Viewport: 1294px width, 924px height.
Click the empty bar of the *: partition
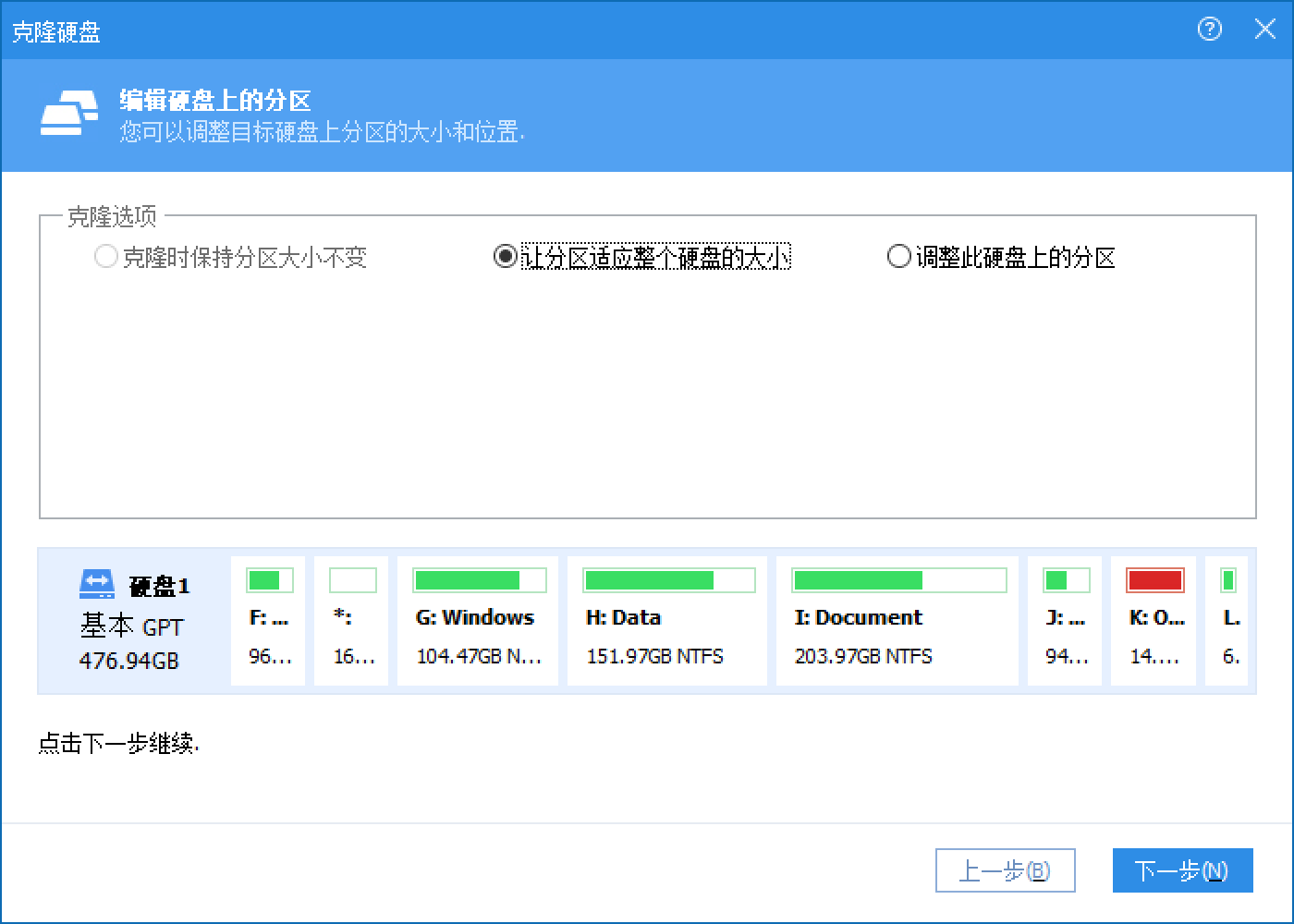coord(353,580)
